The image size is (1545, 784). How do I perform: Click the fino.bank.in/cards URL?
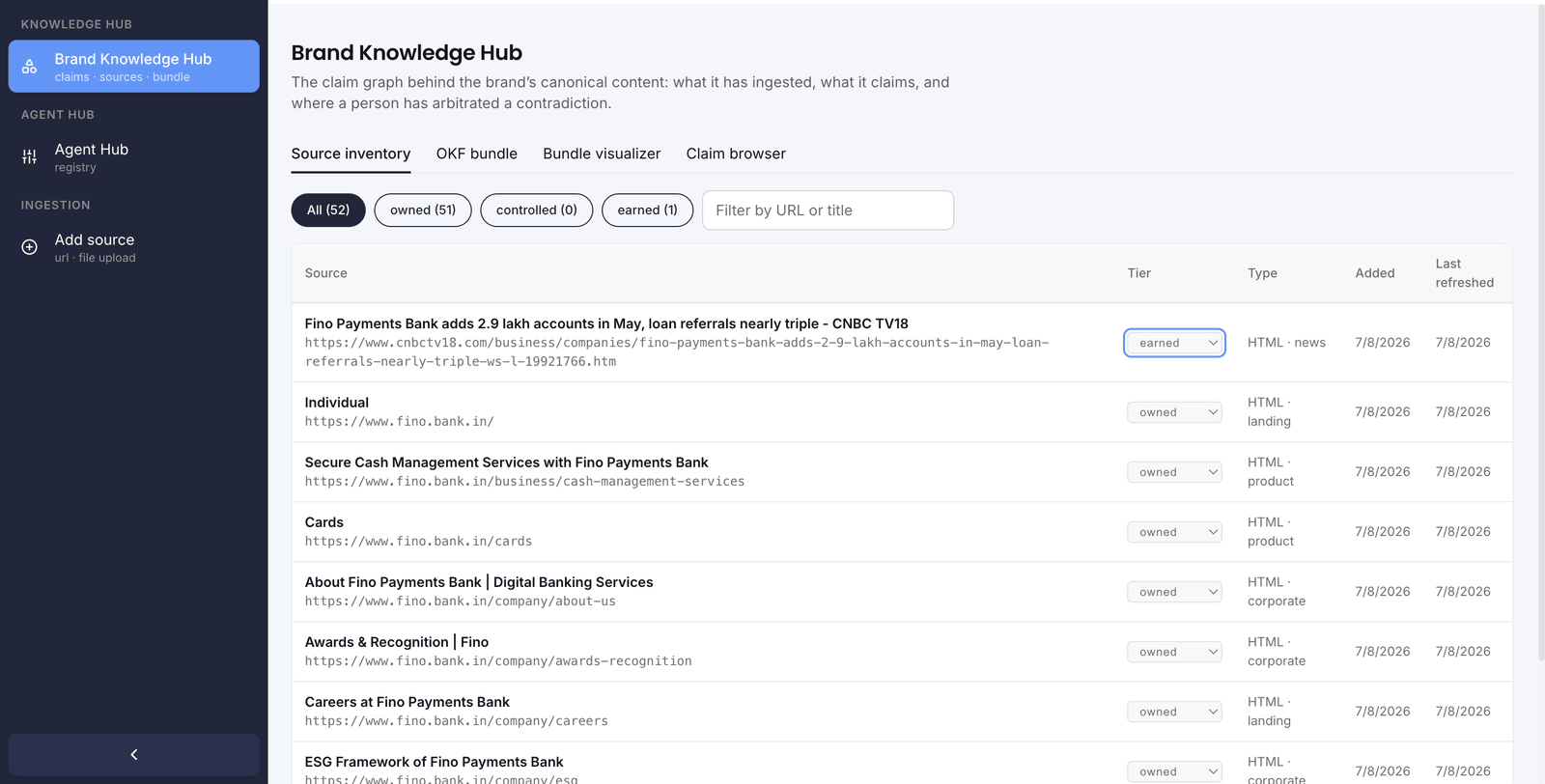click(x=419, y=541)
